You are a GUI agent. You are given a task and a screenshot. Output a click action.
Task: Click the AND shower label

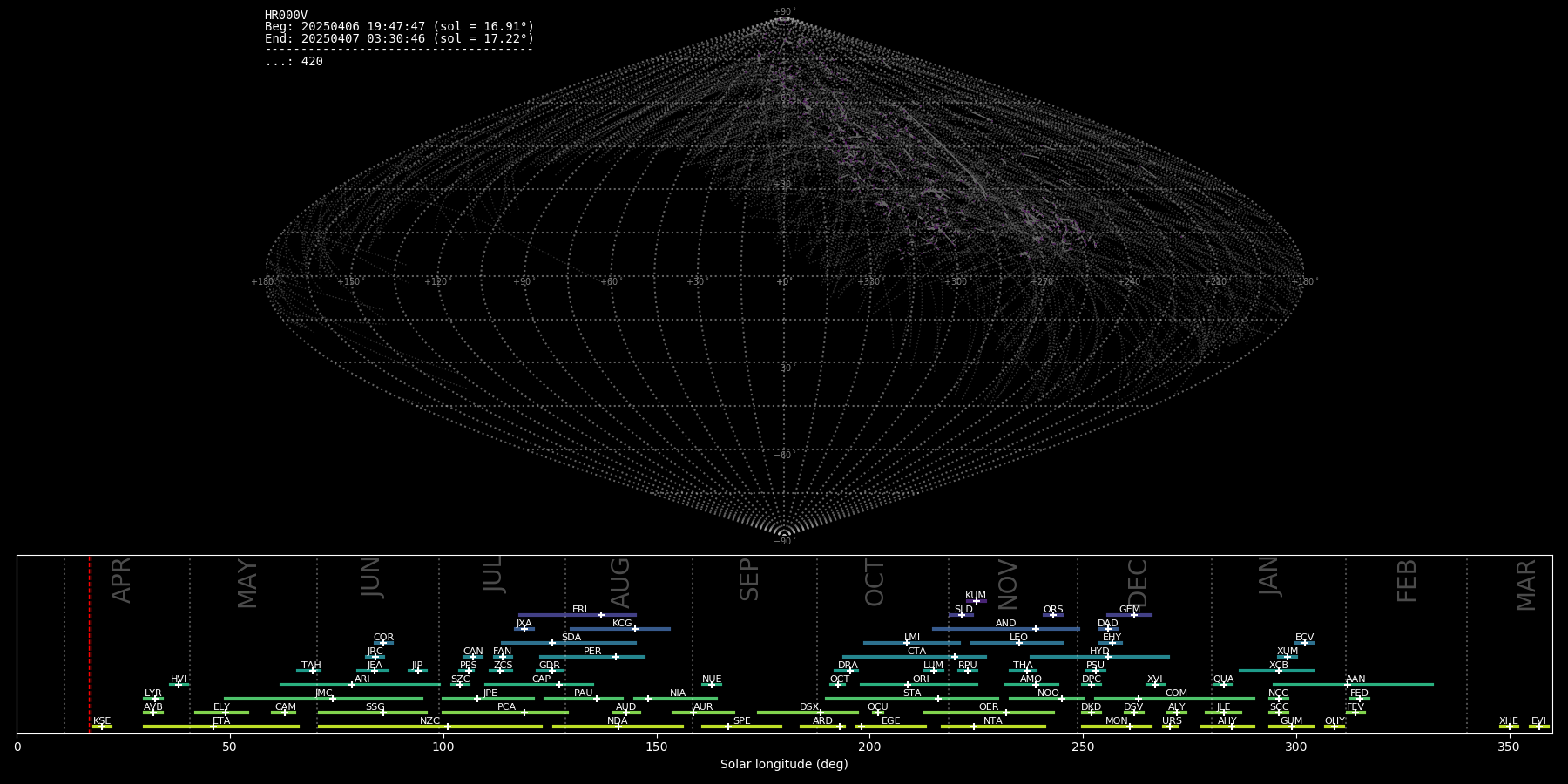pyautogui.click(x=1005, y=624)
